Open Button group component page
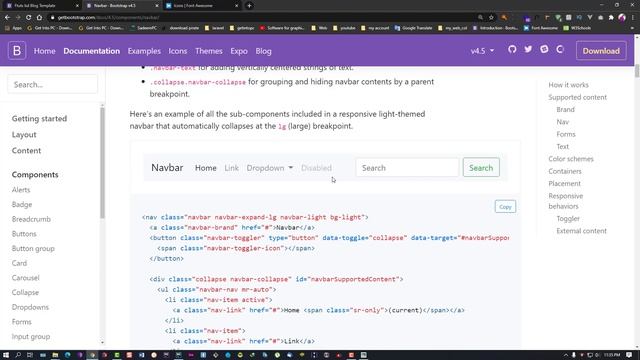 coord(33,249)
